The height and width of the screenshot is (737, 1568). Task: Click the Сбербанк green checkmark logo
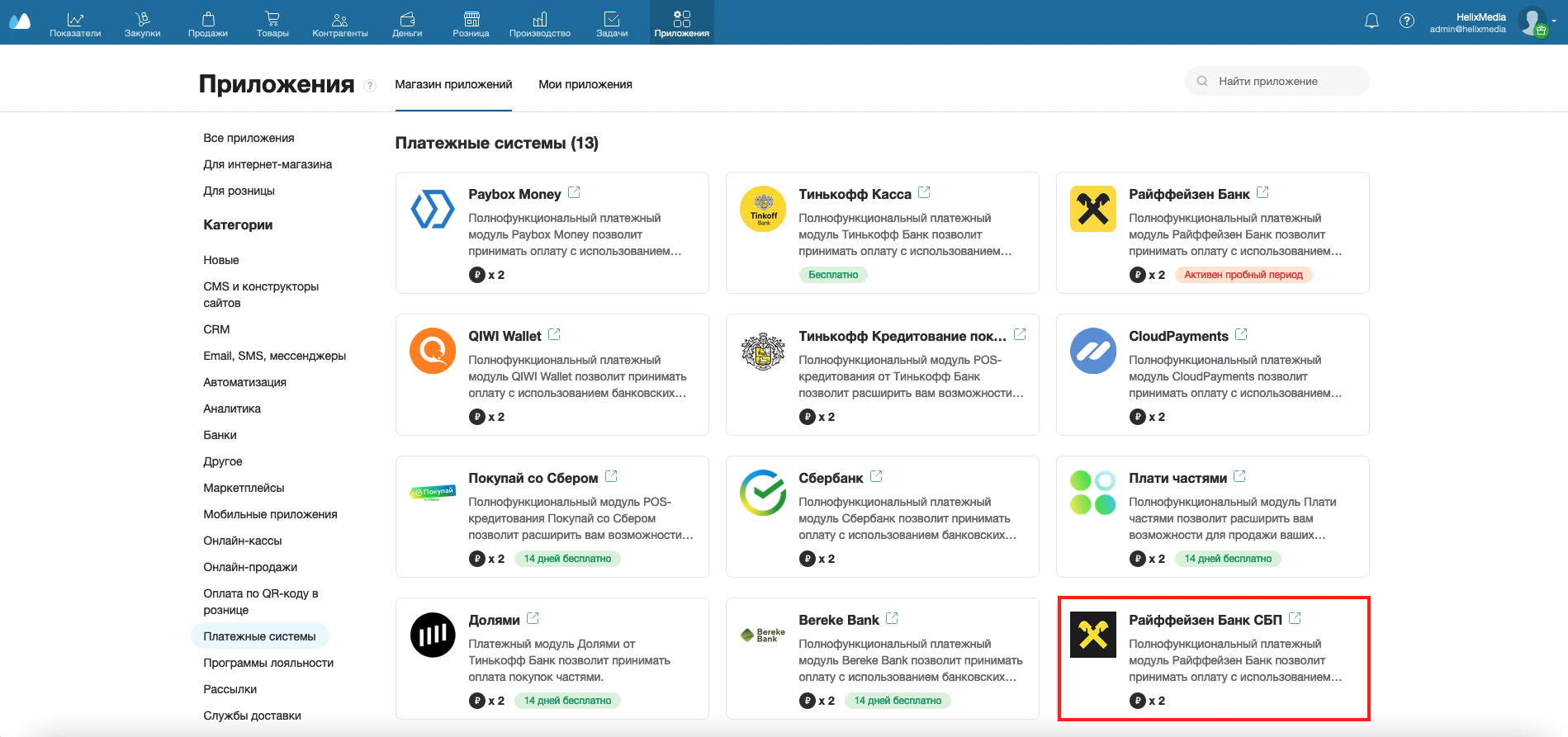click(x=763, y=493)
